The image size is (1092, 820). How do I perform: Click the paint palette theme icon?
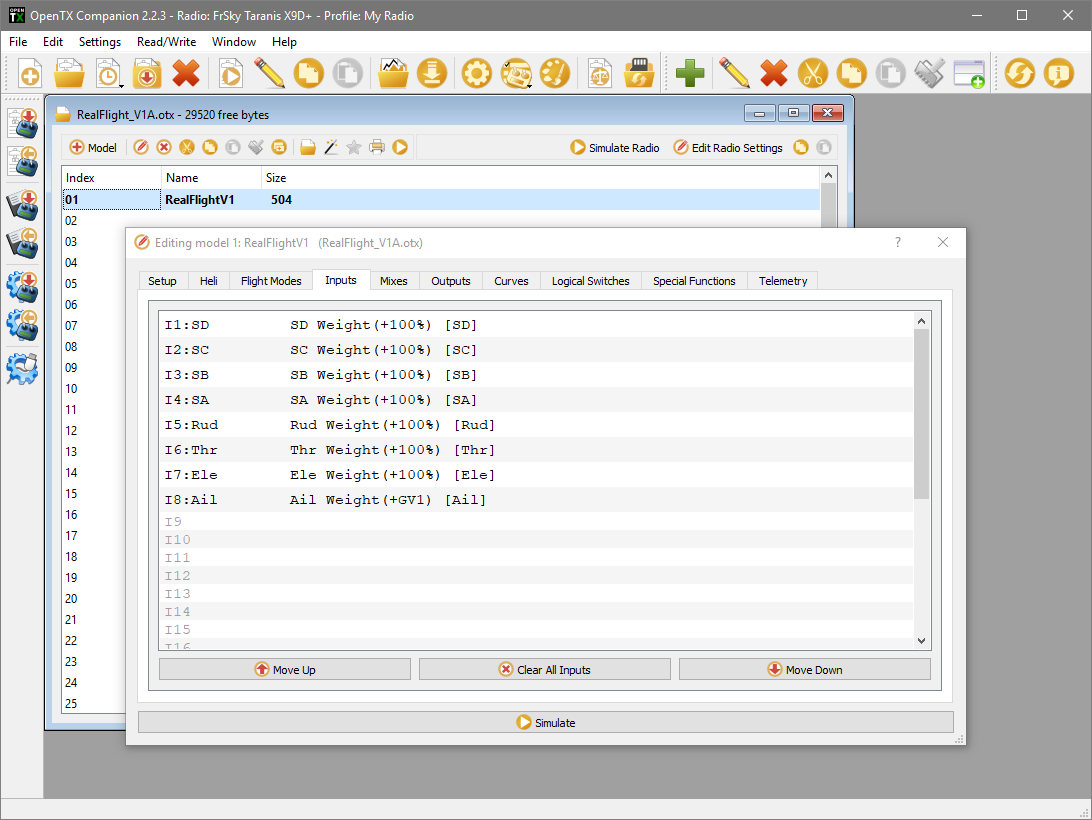(555, 73)
